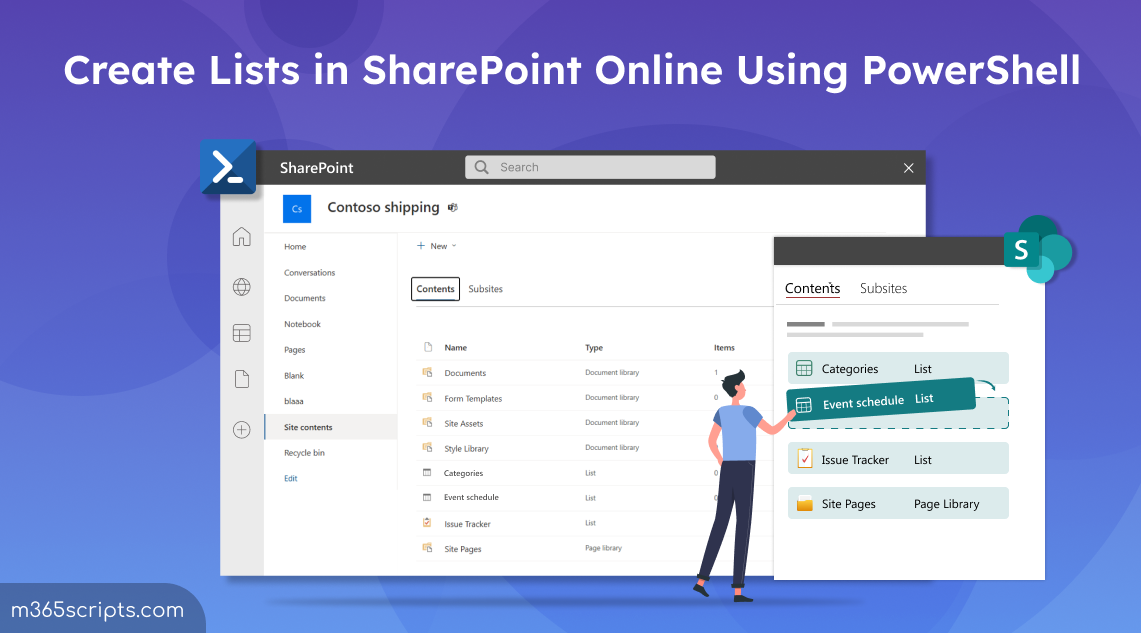Click inside the Search input field

tap(590, 167)
